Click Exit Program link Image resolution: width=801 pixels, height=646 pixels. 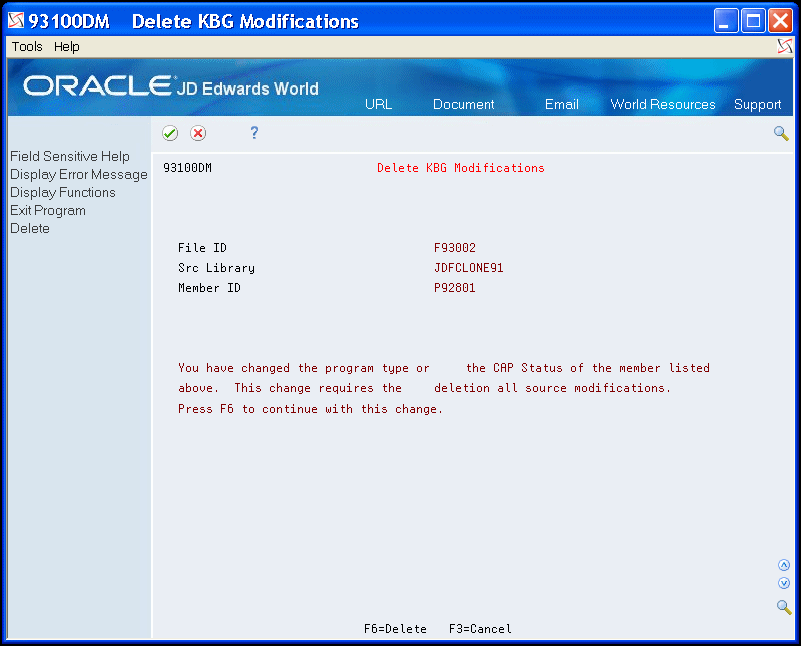(48, 210)
